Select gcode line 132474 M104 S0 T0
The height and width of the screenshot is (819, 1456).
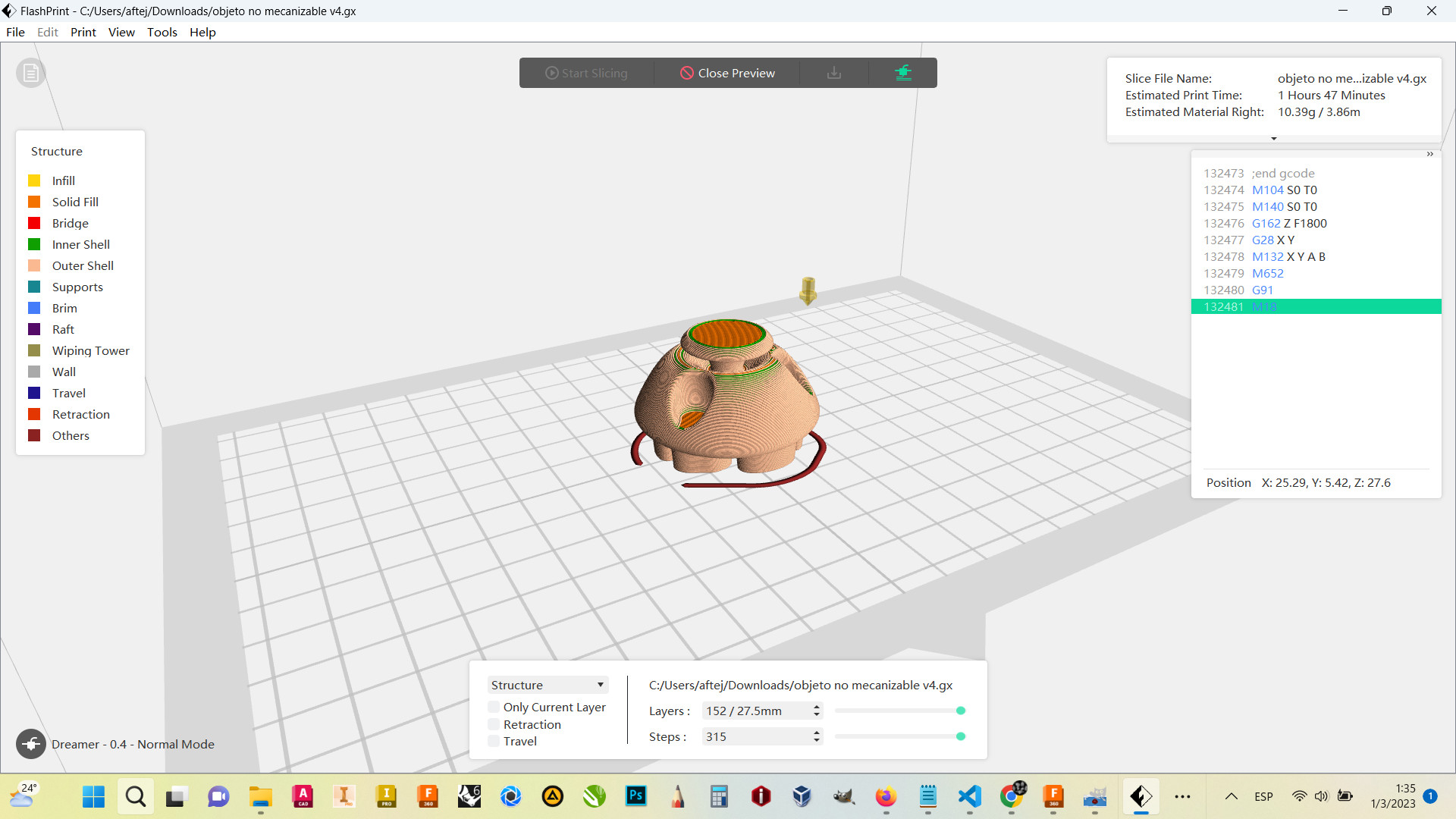[x=1316, y=190]
